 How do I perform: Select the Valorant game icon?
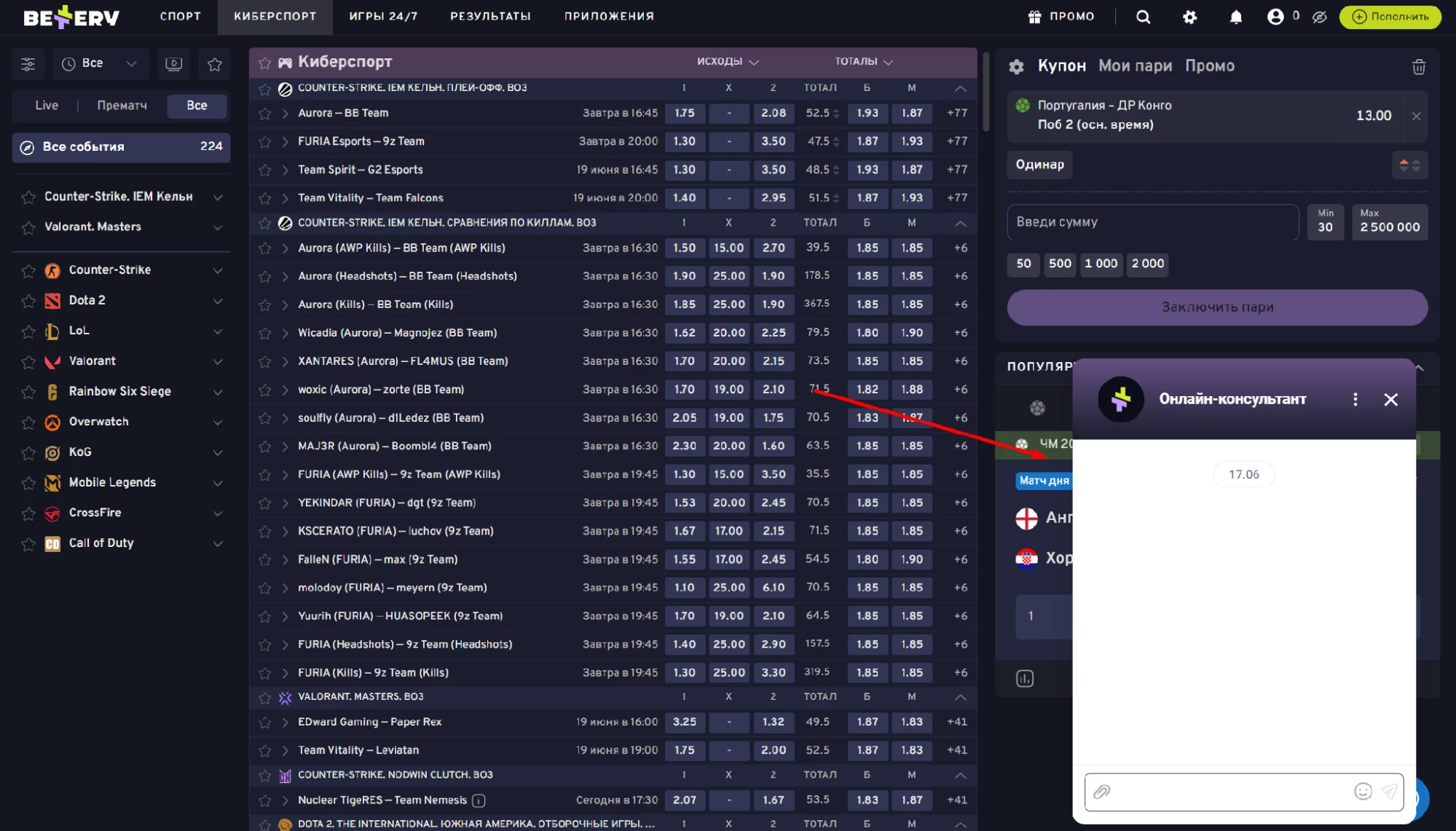[52, 361]
